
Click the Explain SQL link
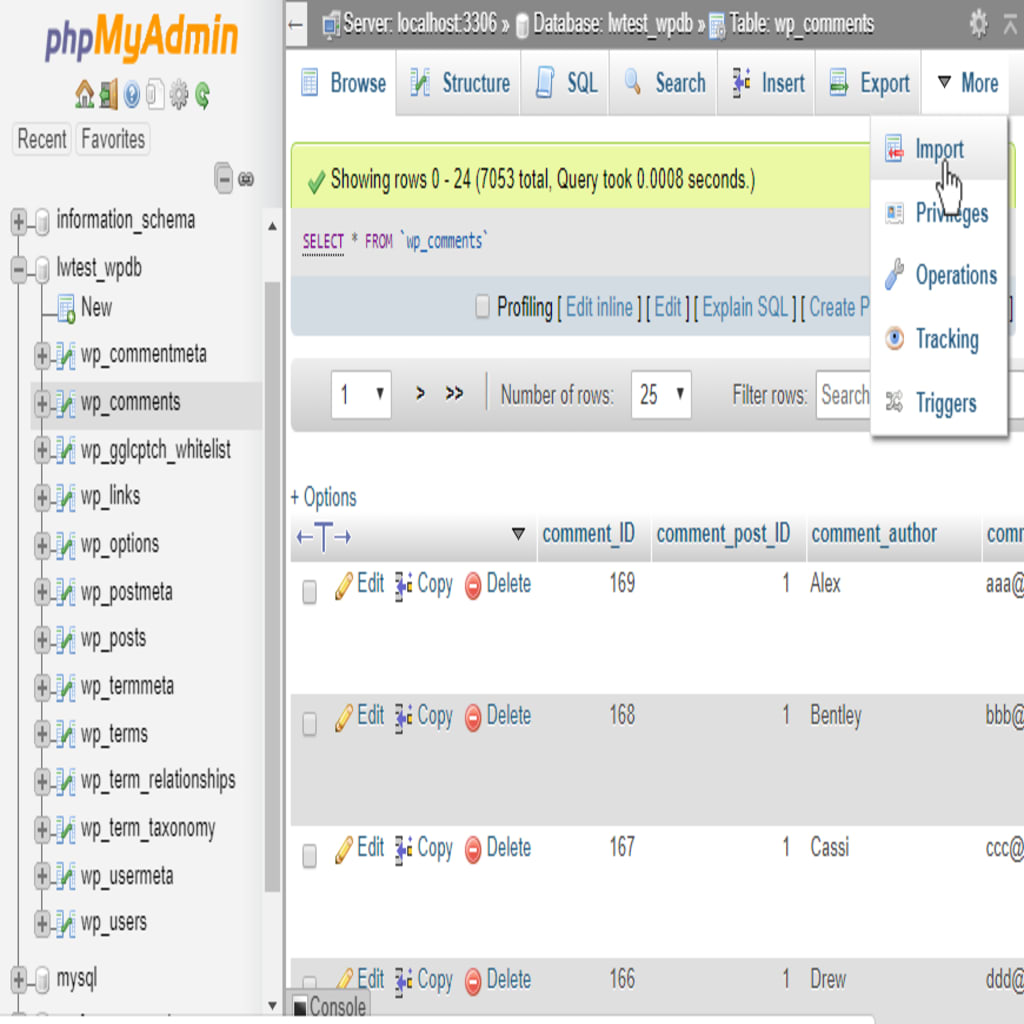745,306
